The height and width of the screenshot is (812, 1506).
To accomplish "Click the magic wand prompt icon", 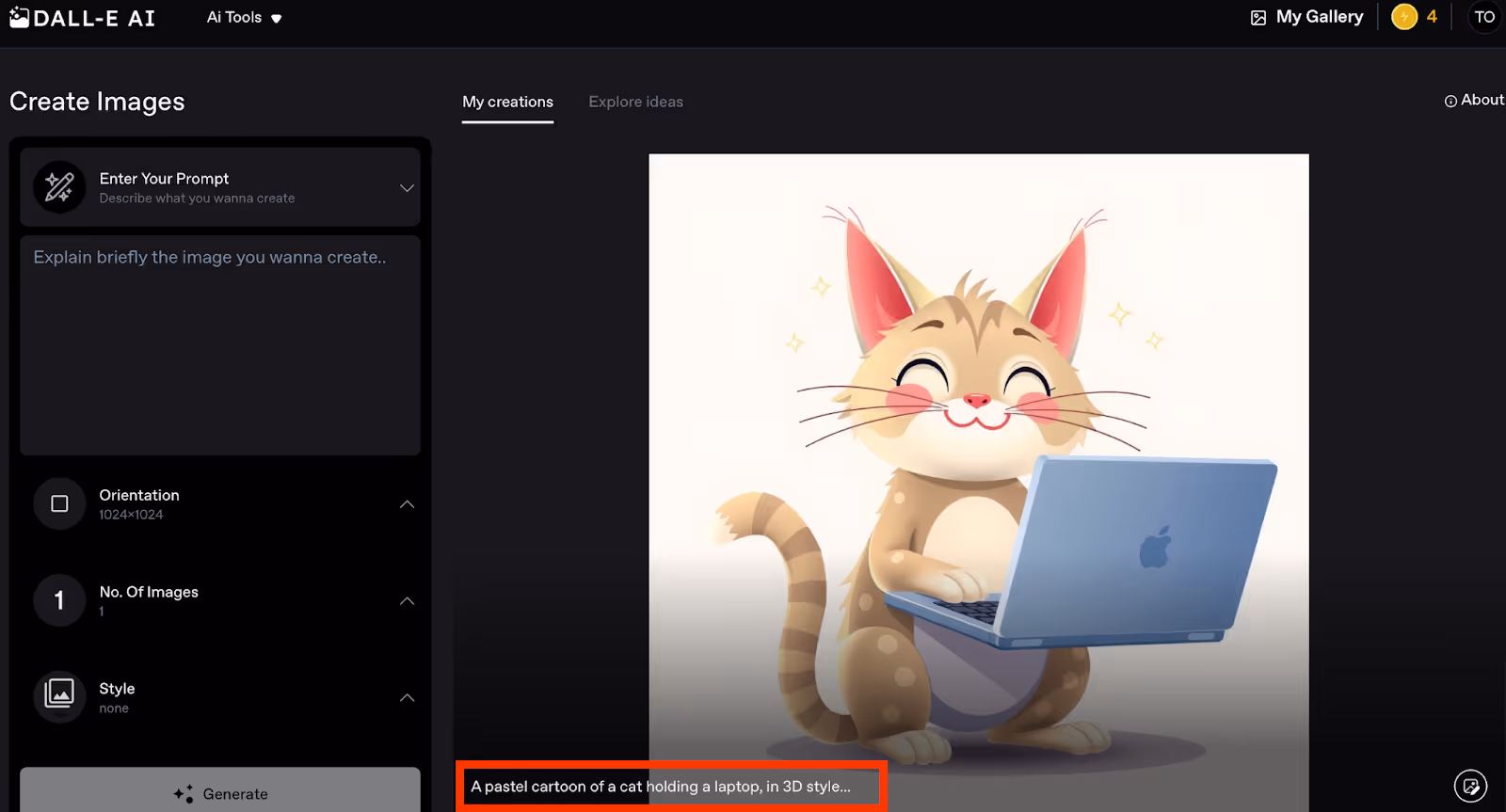I will [59, 187].
